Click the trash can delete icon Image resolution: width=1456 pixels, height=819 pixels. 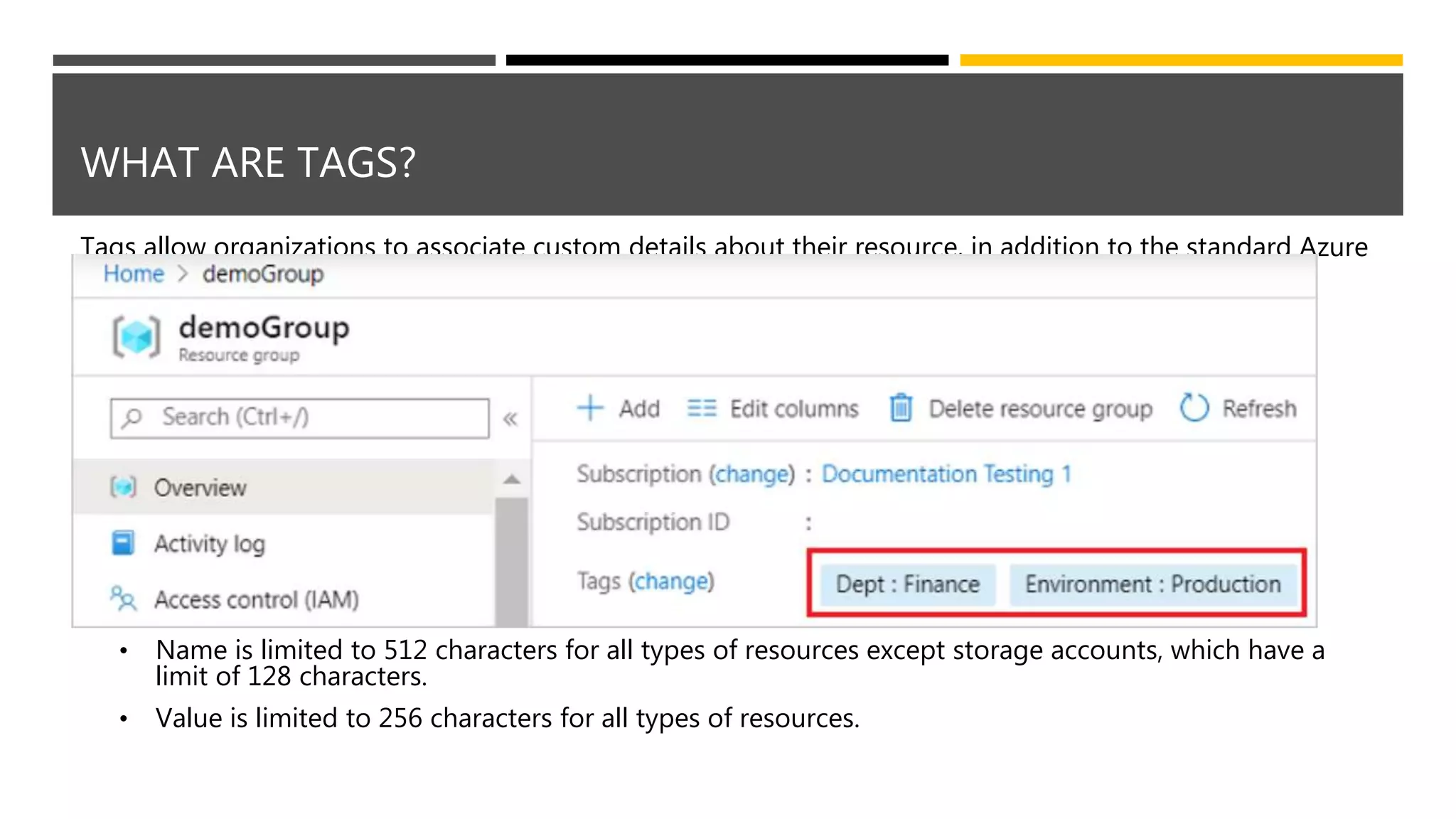901,407
